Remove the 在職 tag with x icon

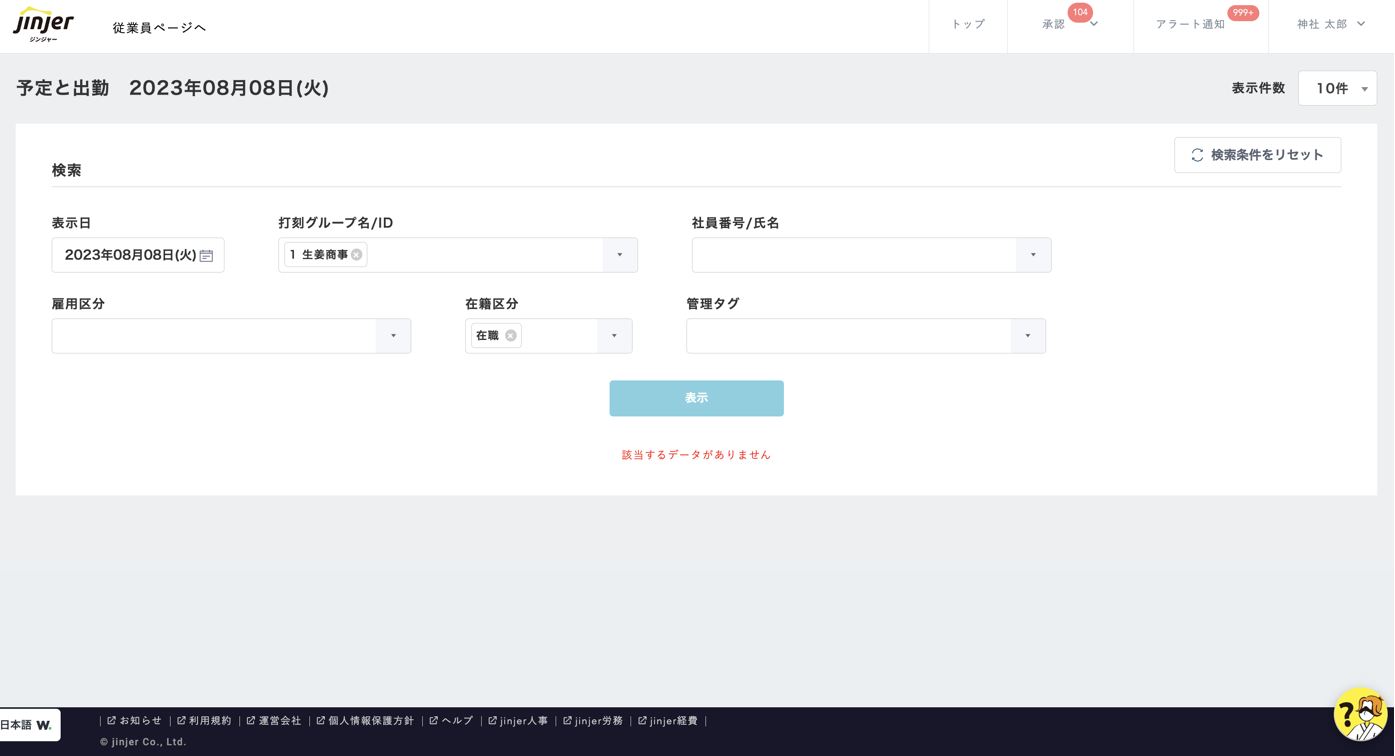point(510,336)
